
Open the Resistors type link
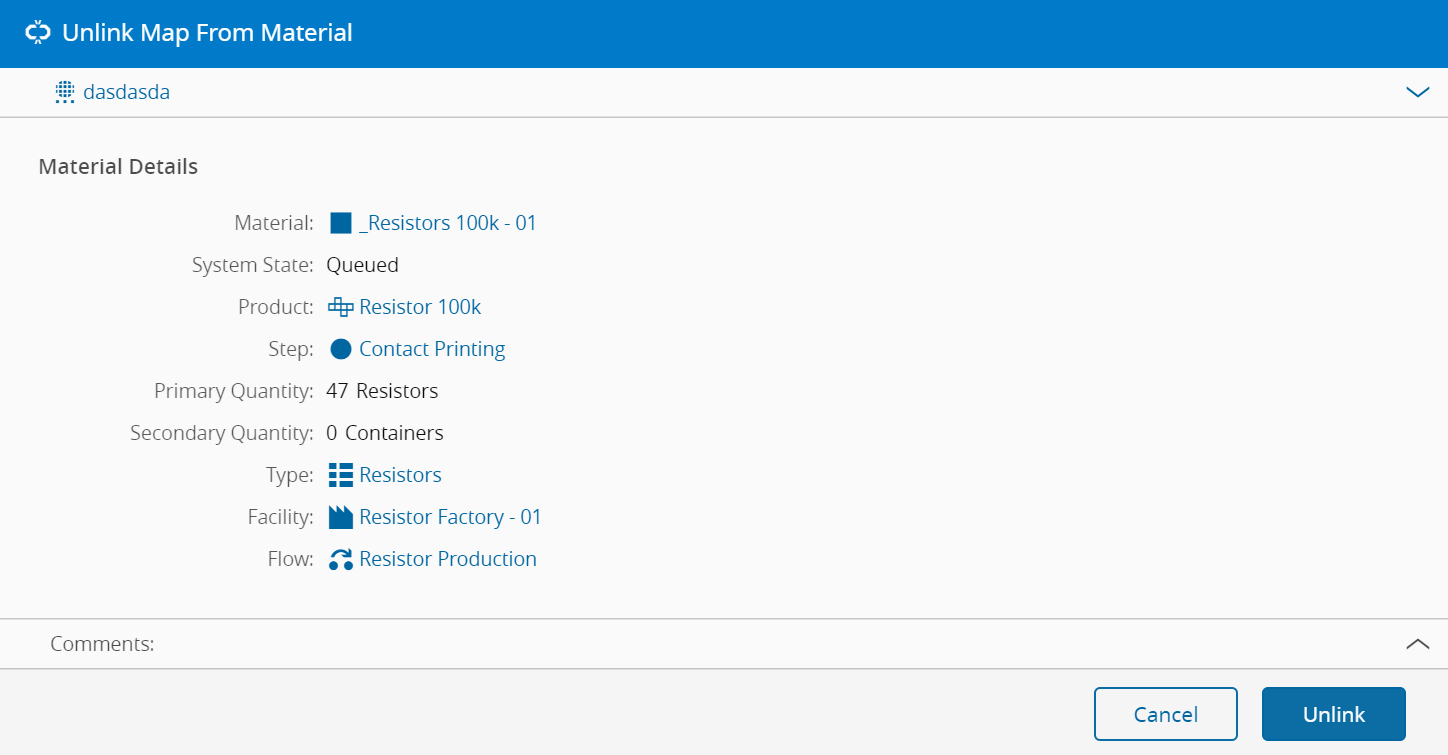tap(400, 475)
